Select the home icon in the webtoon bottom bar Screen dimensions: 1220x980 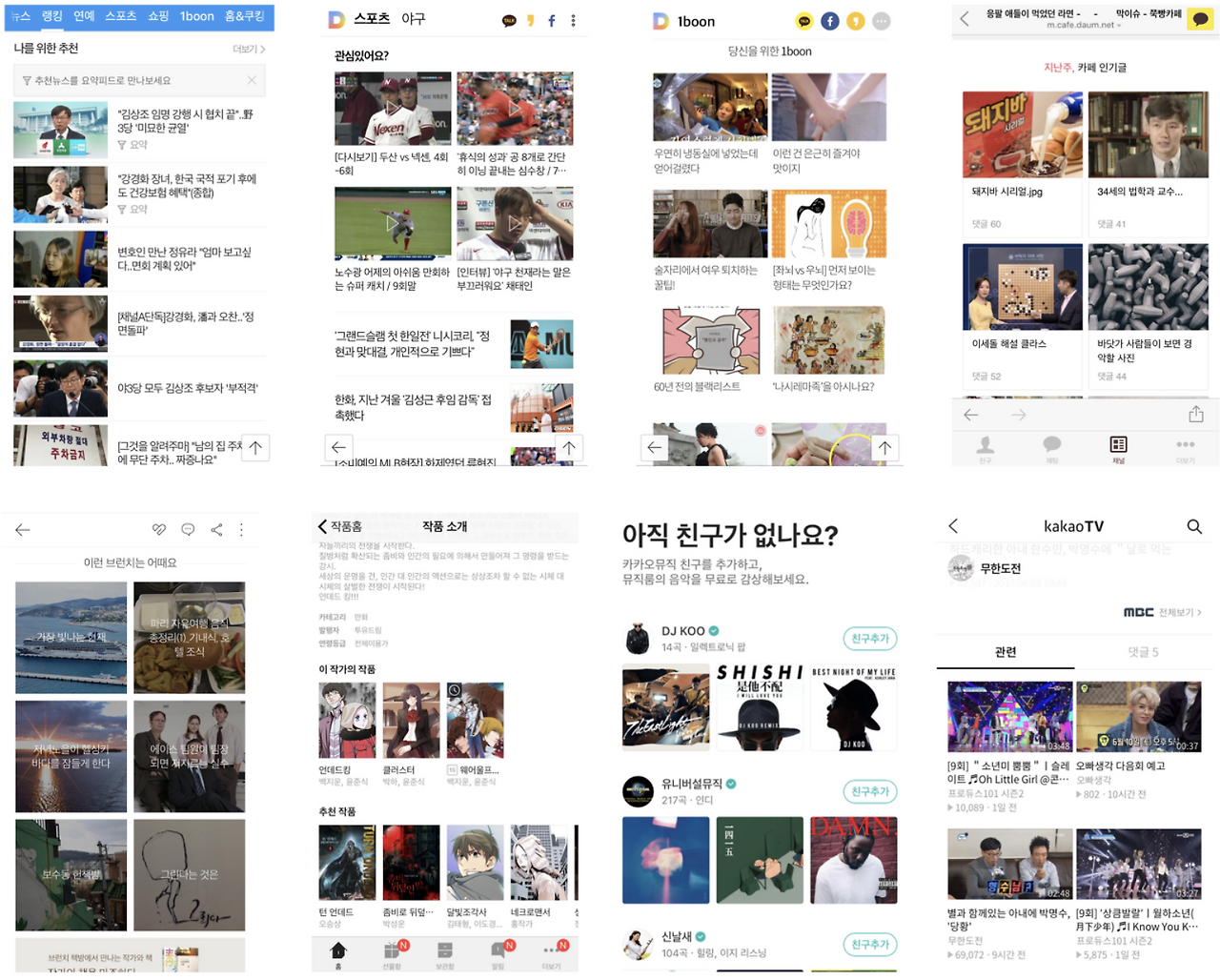click(x=337, y=951)
